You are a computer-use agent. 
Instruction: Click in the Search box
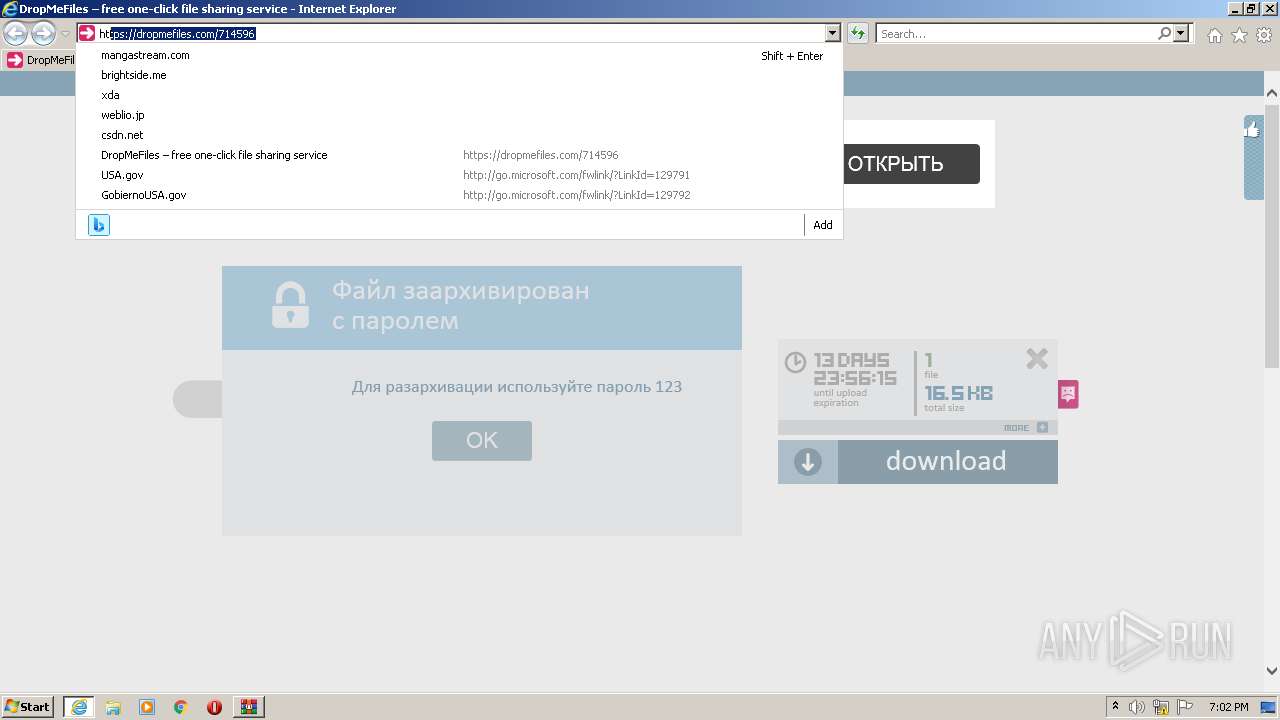[1016, 34]
